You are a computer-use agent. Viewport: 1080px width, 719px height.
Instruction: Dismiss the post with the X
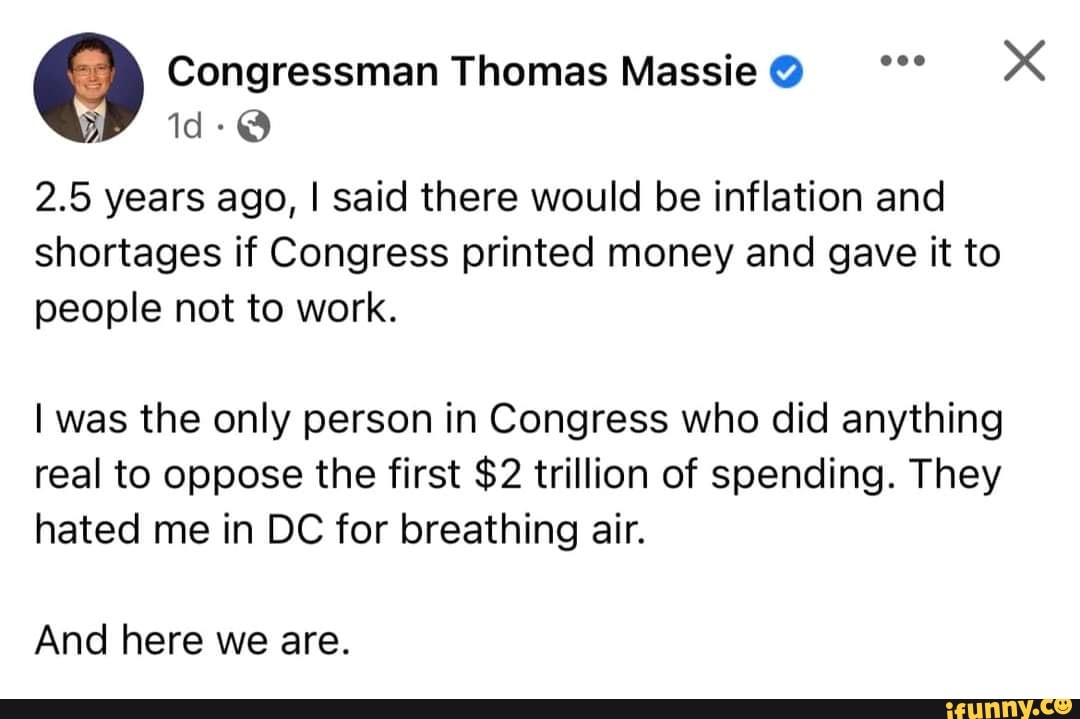tap(1024, 60)
